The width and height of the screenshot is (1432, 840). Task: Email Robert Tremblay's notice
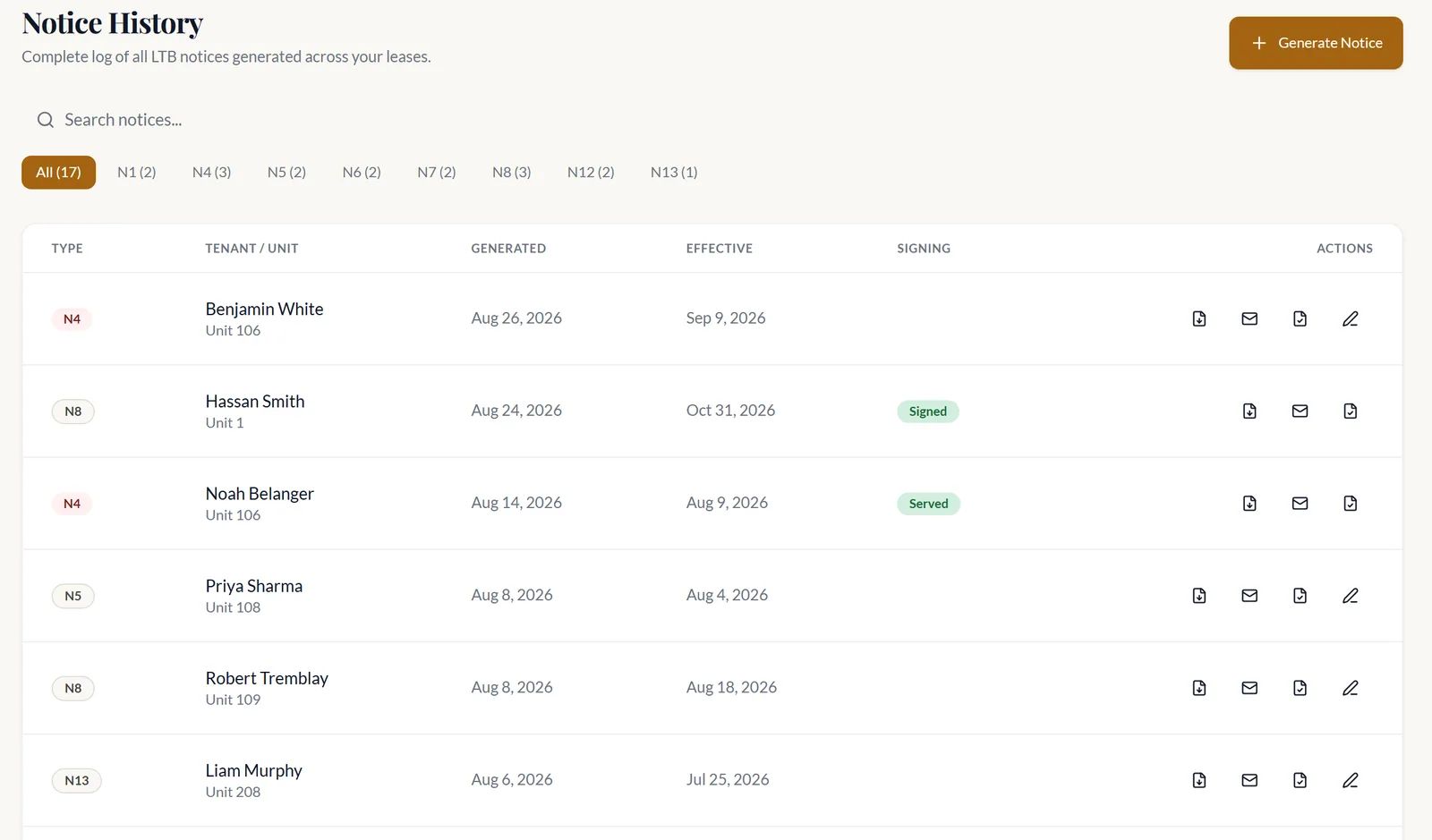tap(1249, 687)
